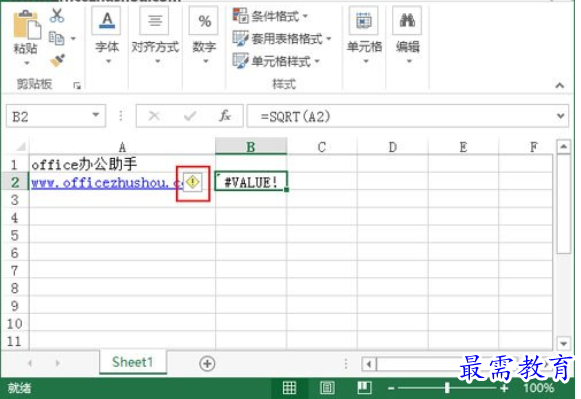Click the Select All corner triangle
The width and height of the screenshot is (581, 399).
tap(21, 147)
